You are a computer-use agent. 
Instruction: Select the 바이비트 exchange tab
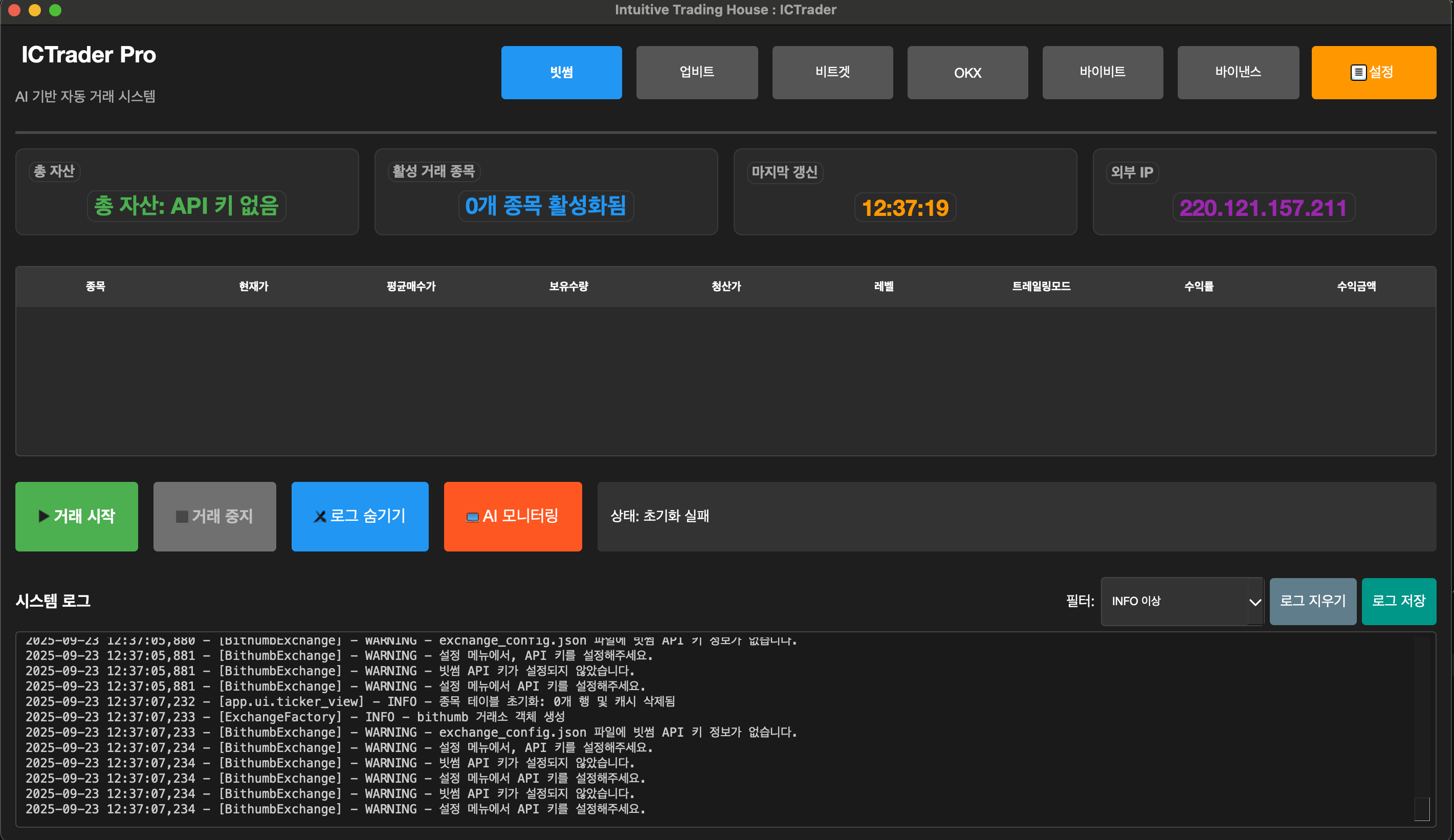1102,72
